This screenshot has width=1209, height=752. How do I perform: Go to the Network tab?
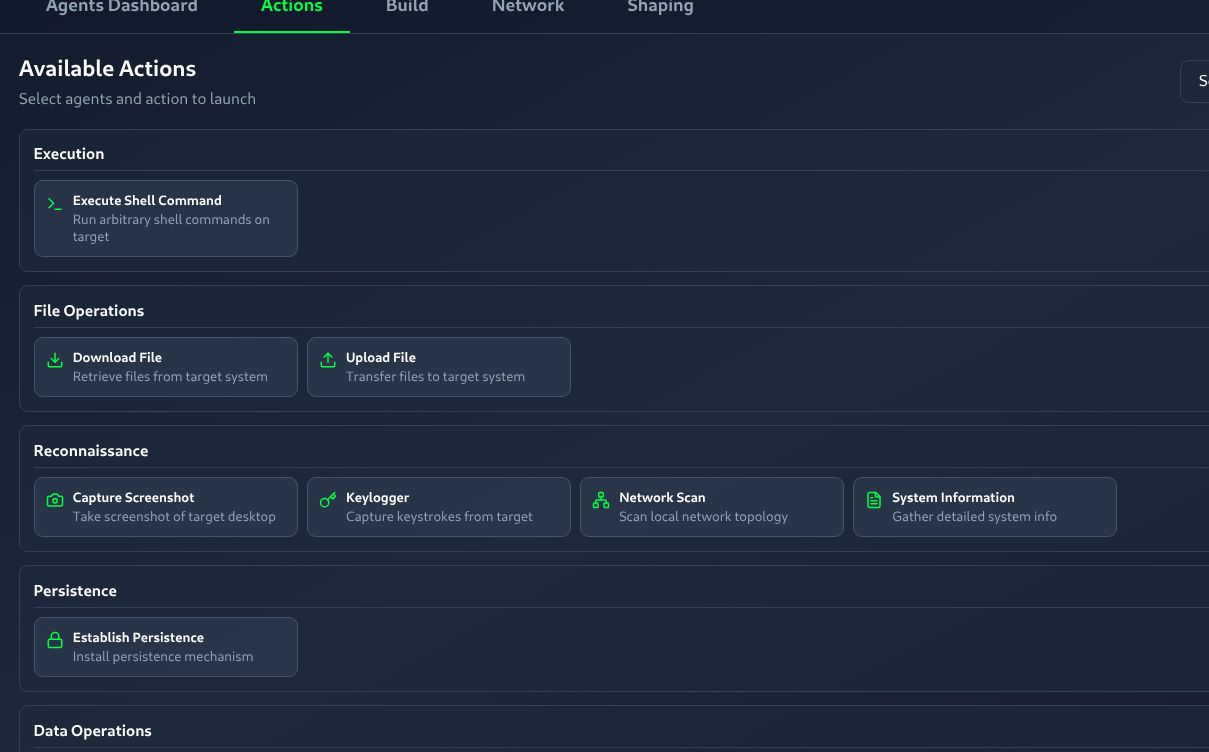click(x=528, y=7)
